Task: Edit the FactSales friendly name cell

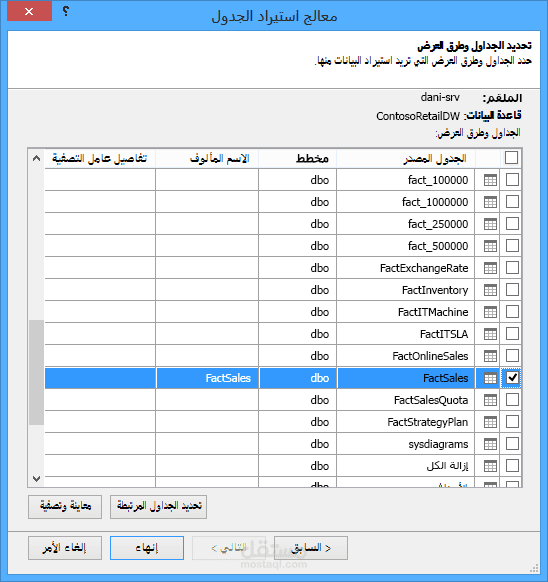Action: 207,378
